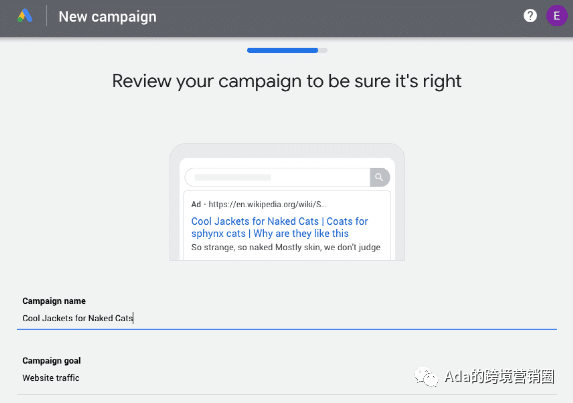Click the New campaign header title
This screenshot has width=573, height=403.
point(107,17)
